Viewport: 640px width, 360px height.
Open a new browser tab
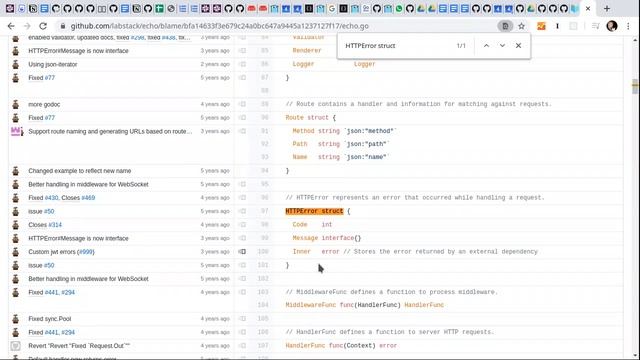[607, 8]
